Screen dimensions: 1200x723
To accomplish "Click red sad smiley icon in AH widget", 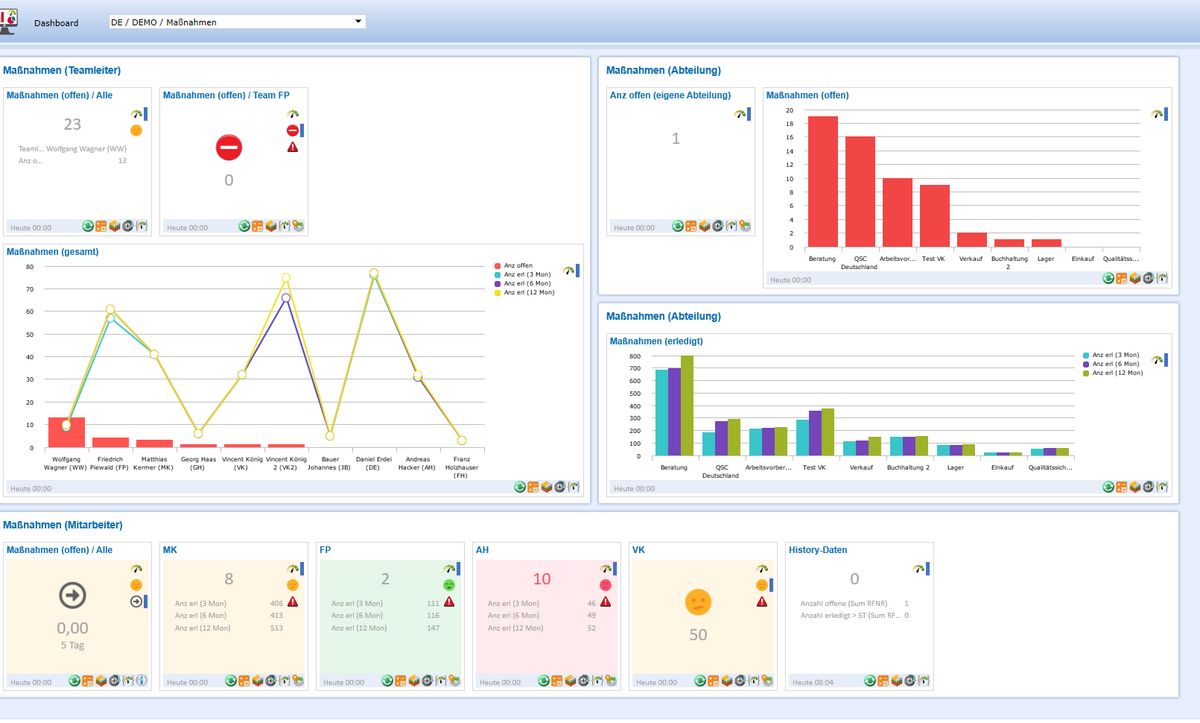I will [x=605, y=584].
